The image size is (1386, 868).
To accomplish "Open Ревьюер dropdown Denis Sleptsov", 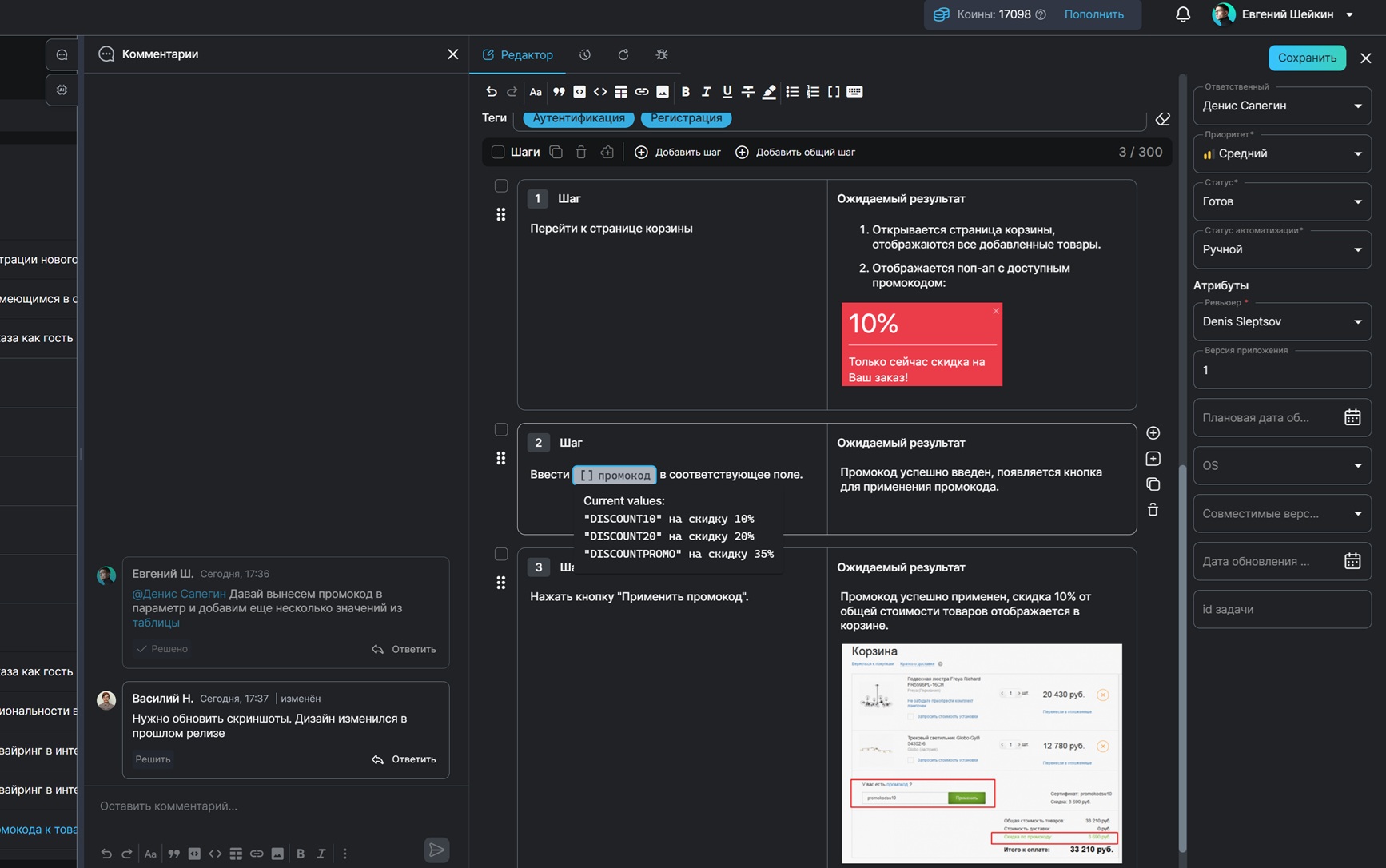I will point(1282,321).
